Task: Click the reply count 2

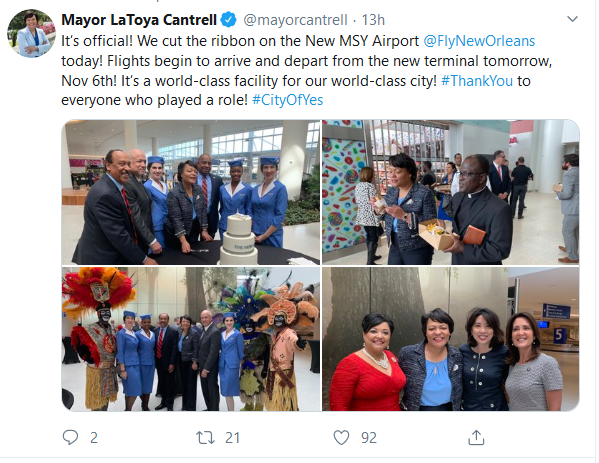Action: (94, 438)
